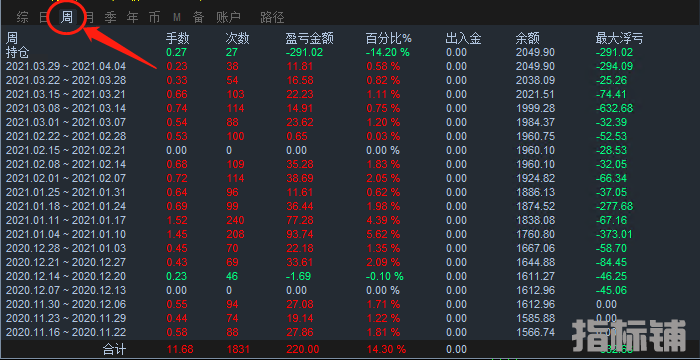Select the 路径 path tab
The height and width of the screenshot is (360, 700).
pyautogui.click(x=272, y=17)
